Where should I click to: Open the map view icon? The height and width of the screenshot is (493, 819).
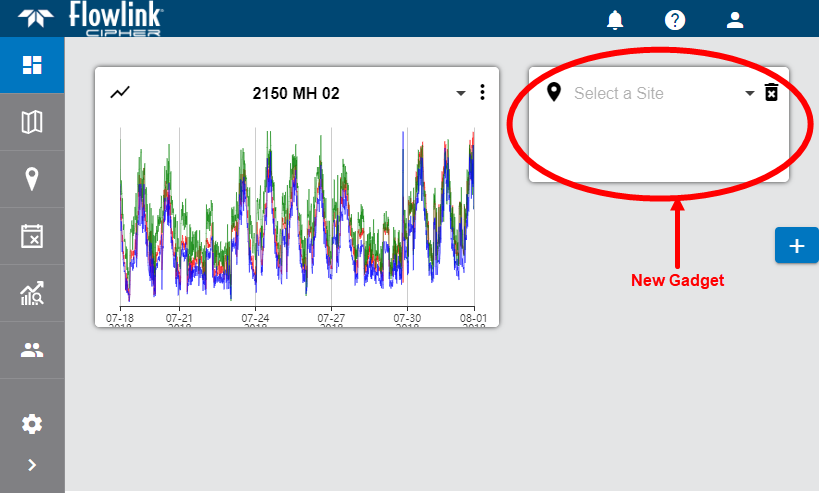[x=32, y=122]
